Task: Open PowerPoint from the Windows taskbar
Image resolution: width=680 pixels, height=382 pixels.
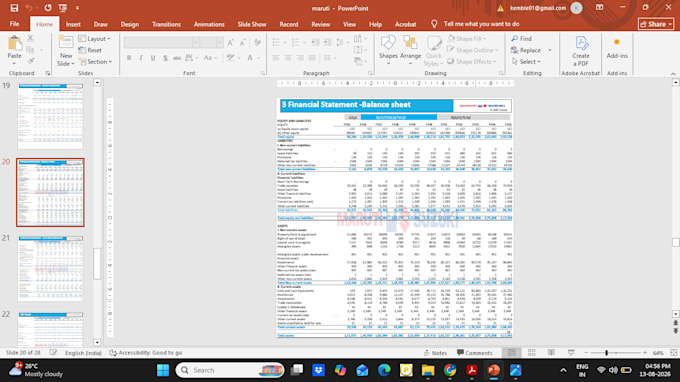Action: tap(494, 370)
